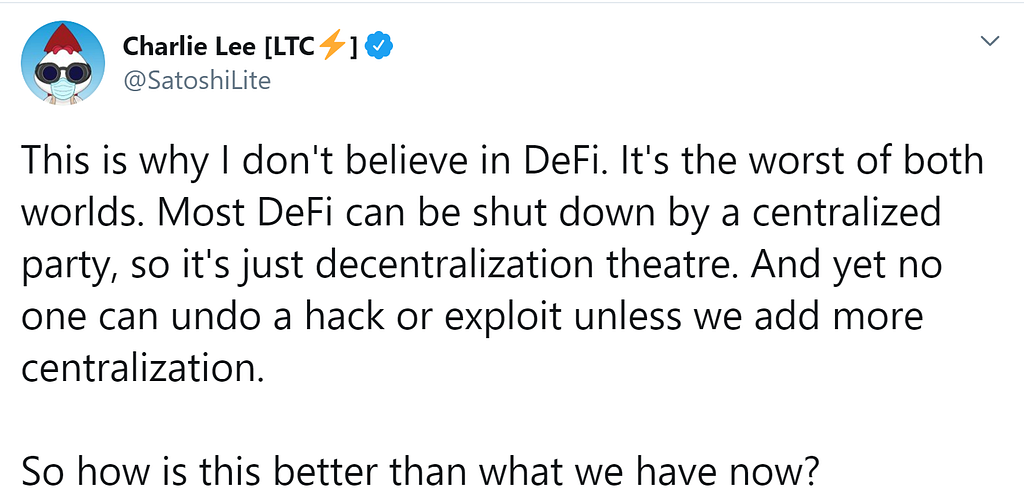
Task: Click the blue verified badge
Action: click(377, 47)
